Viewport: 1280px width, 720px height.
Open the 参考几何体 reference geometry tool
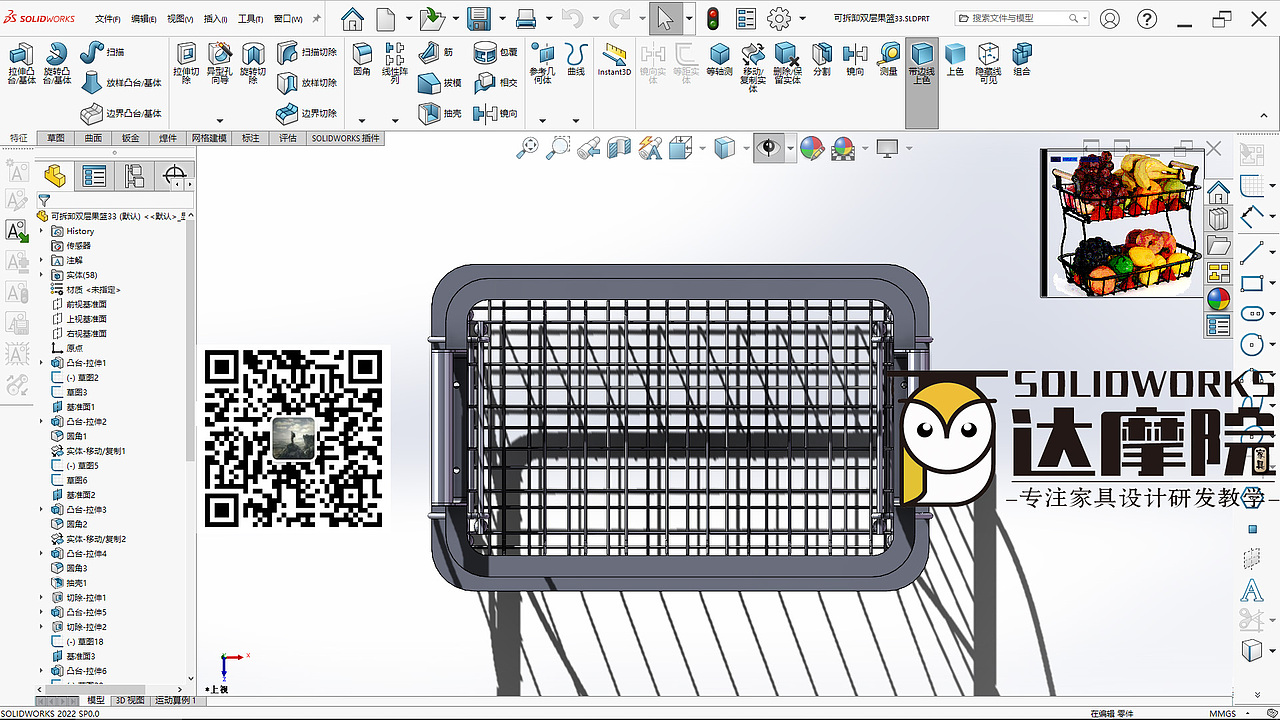tap(541, 63)
